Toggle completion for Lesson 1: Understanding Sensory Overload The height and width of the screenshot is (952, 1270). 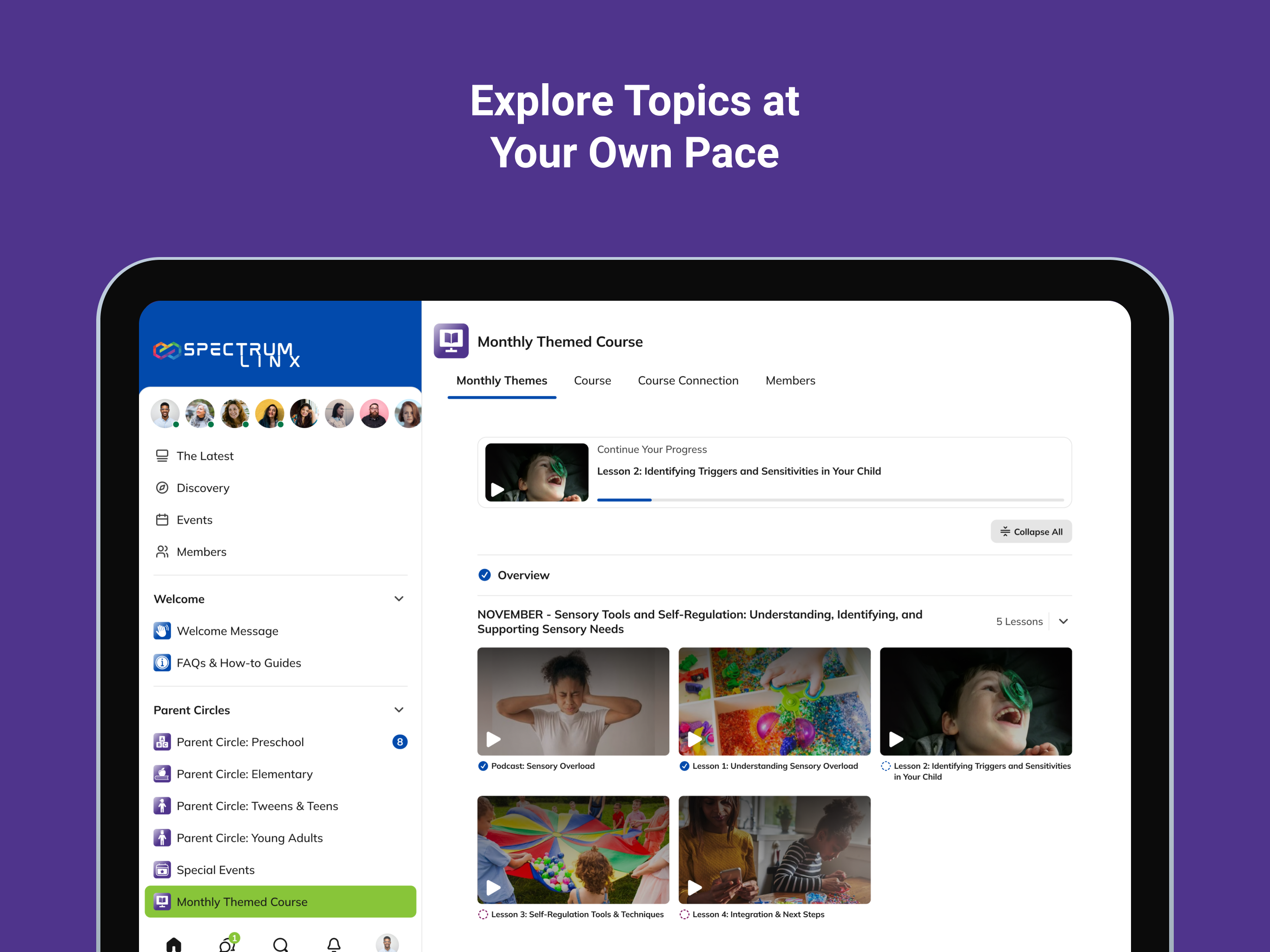[684, 766]
